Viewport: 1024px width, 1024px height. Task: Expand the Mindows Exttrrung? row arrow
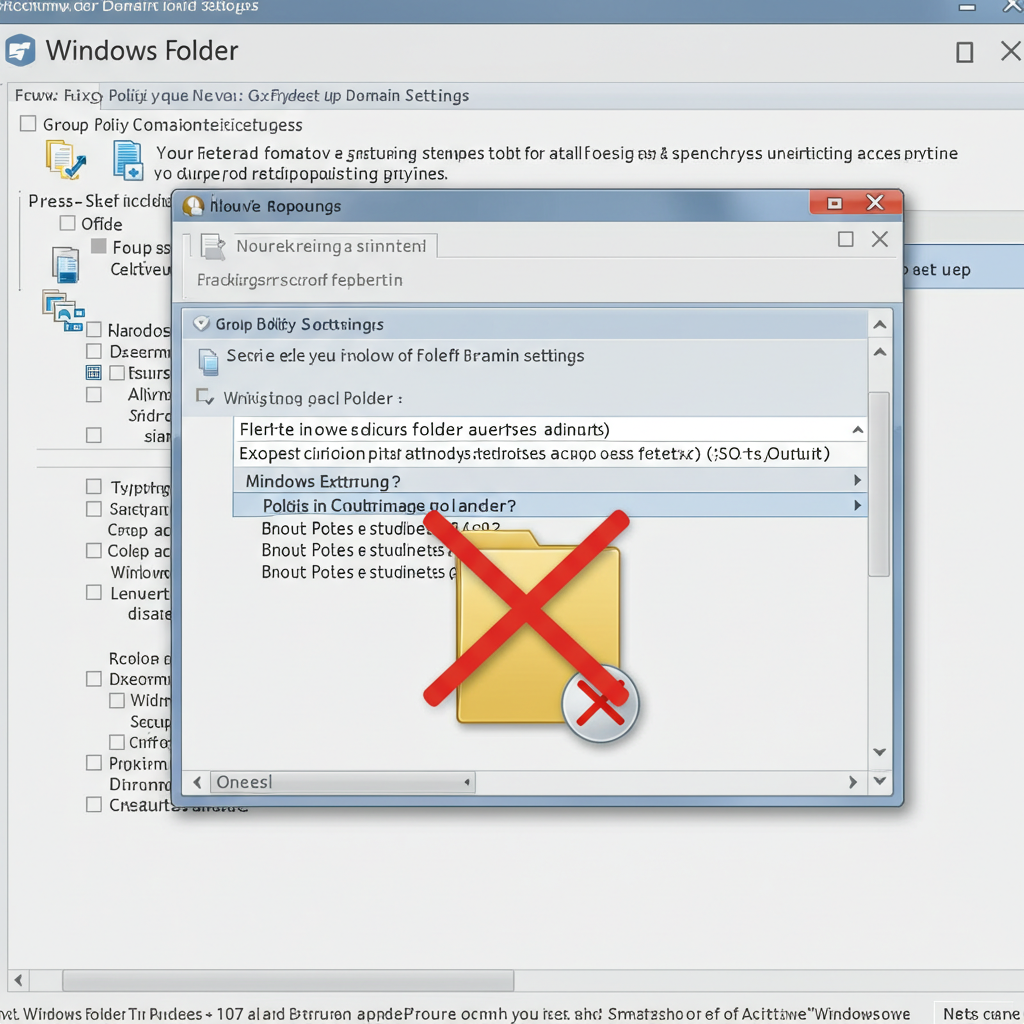tap(857, 481)
